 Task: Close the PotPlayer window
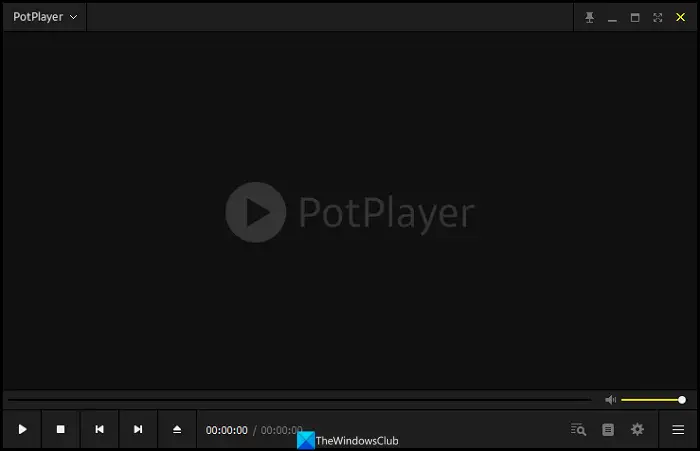pyautogui.click(x=680, y=17)
